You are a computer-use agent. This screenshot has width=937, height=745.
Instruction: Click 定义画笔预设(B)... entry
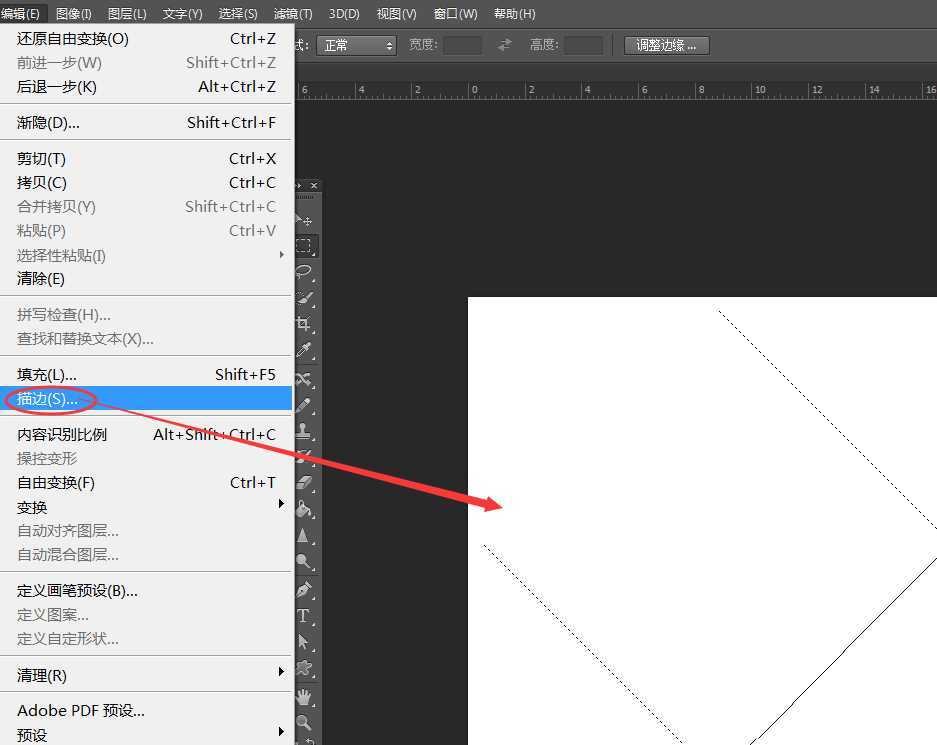(78, 590)
